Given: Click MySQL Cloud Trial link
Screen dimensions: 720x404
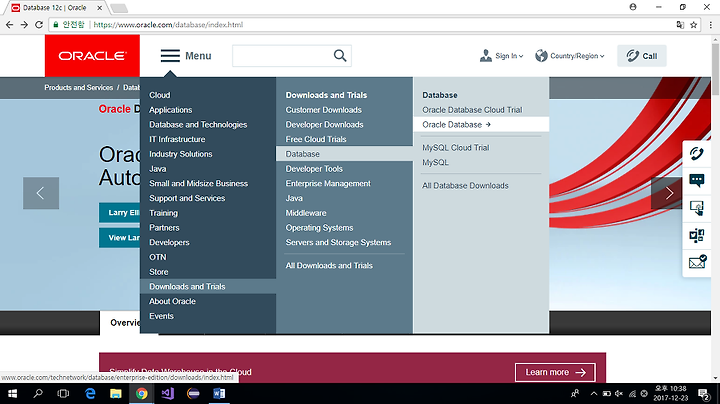Looking at the screenshot, I should point(456,147).
